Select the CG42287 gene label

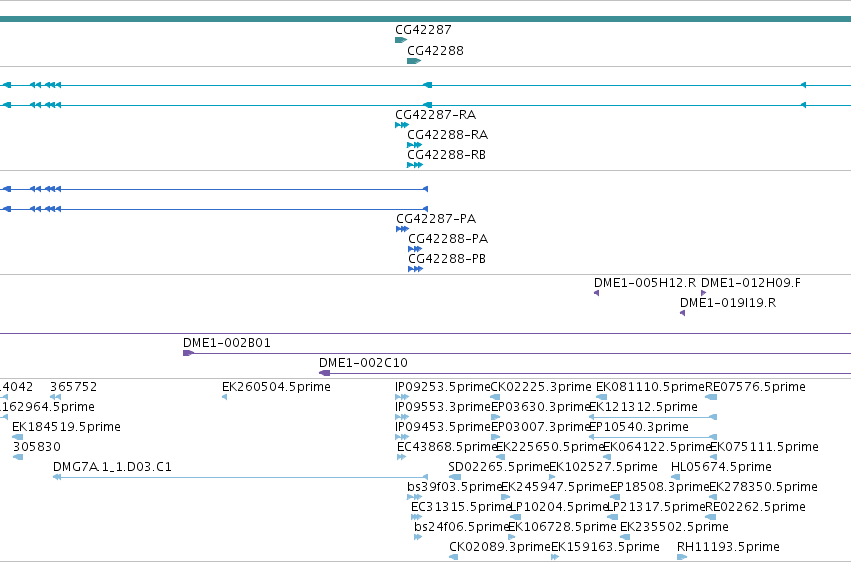423,29
